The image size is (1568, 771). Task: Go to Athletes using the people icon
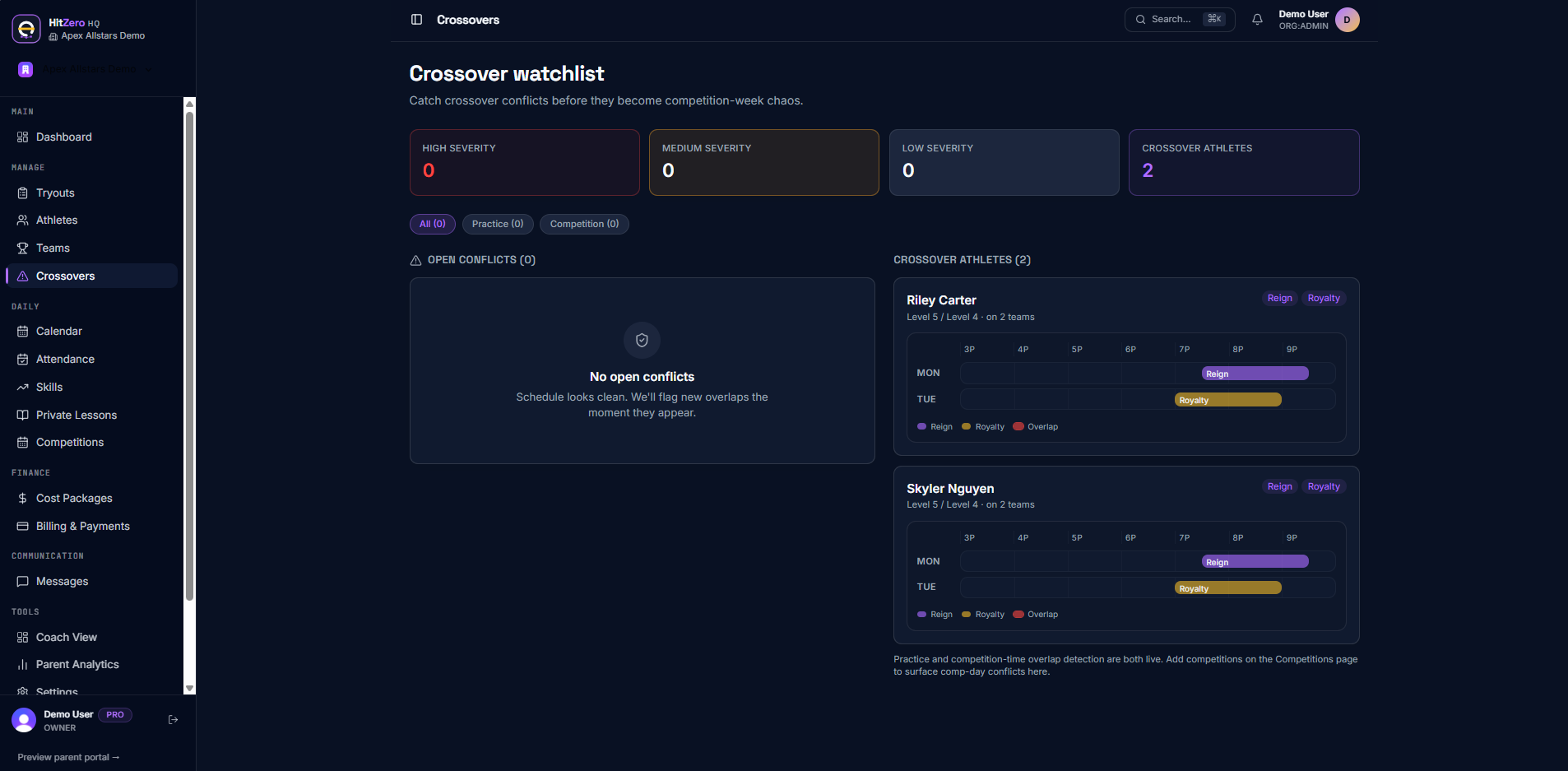(x=22, y=221)
